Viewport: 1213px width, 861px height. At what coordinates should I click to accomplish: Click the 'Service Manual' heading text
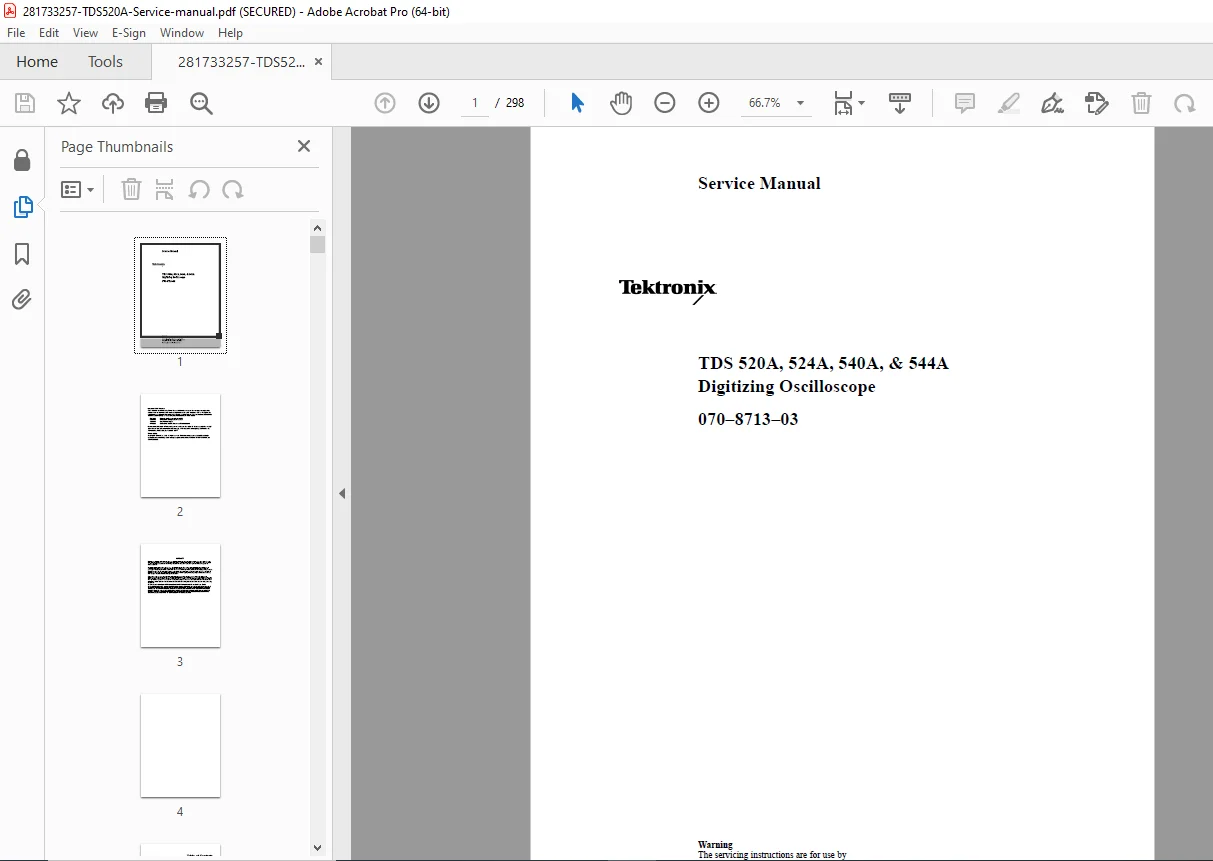tap(759, 183)
